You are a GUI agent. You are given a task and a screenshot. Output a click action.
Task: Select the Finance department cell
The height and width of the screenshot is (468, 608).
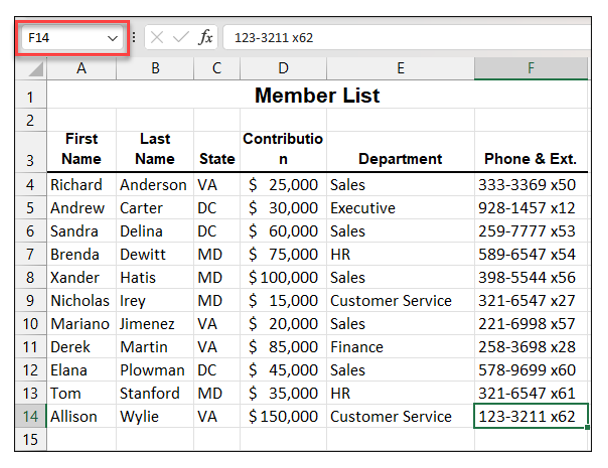click(x=401, y=347)
